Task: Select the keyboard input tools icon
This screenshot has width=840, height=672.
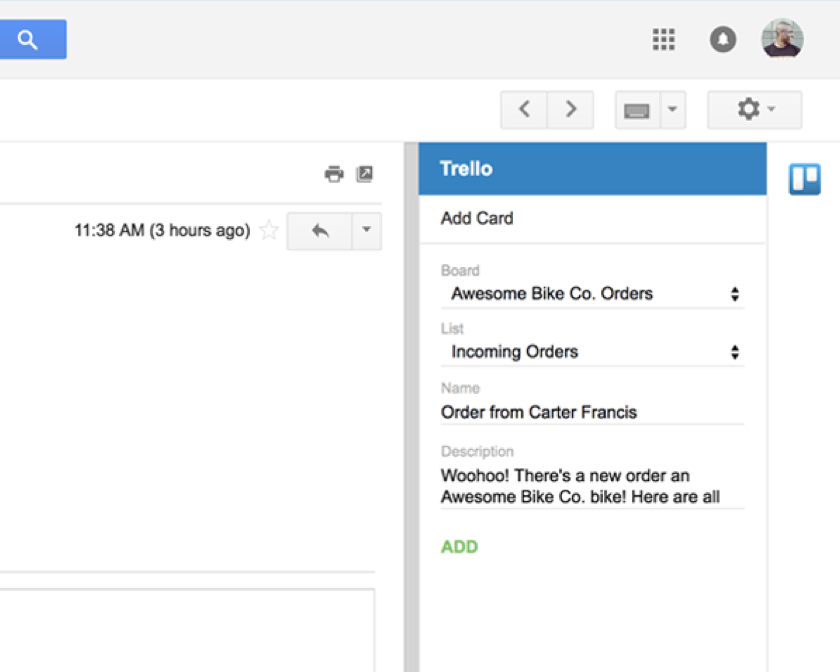Action: (638, 110)
